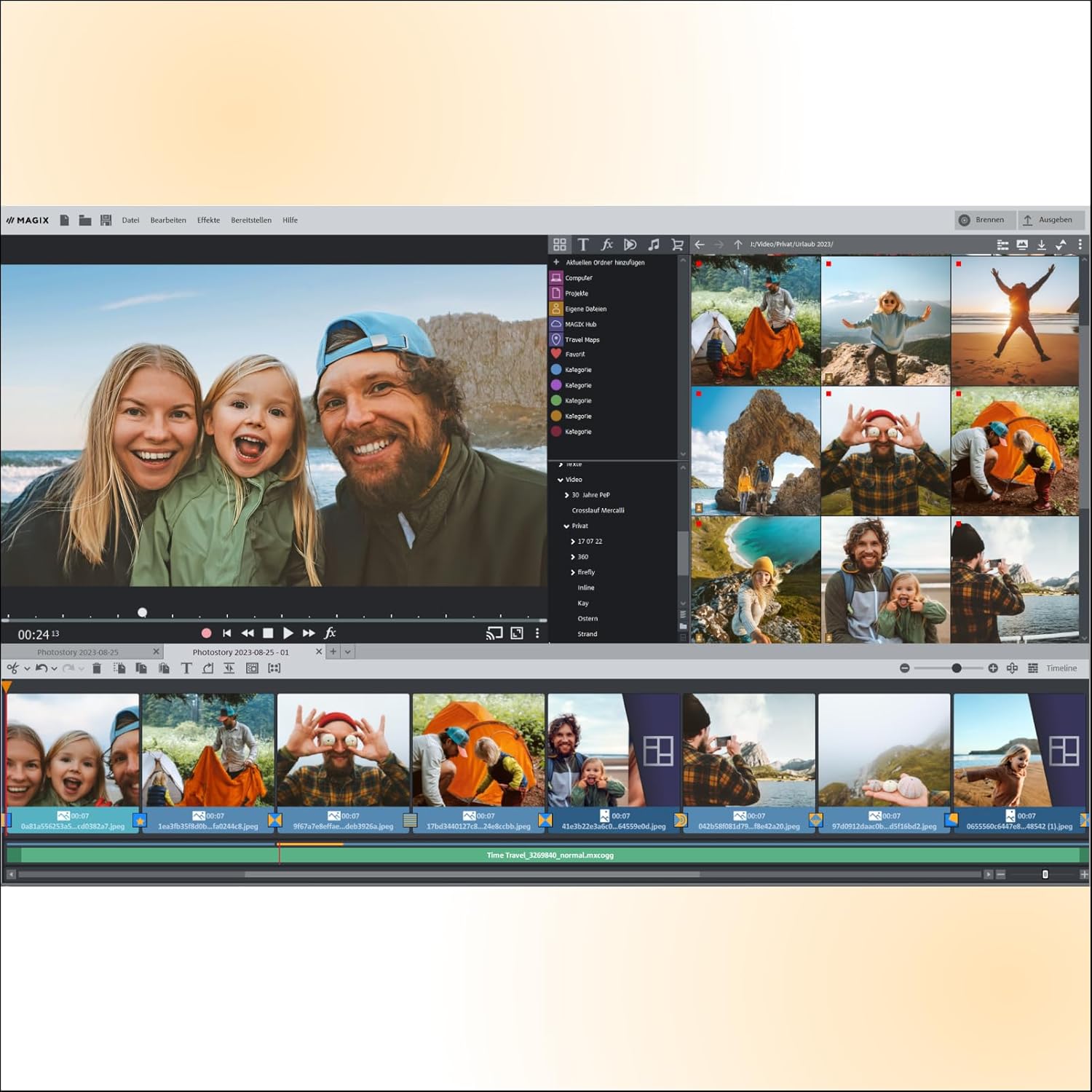Select the blue Kategorie circle
This screenshot has height=1092, width=1092.
pos(557,370)
